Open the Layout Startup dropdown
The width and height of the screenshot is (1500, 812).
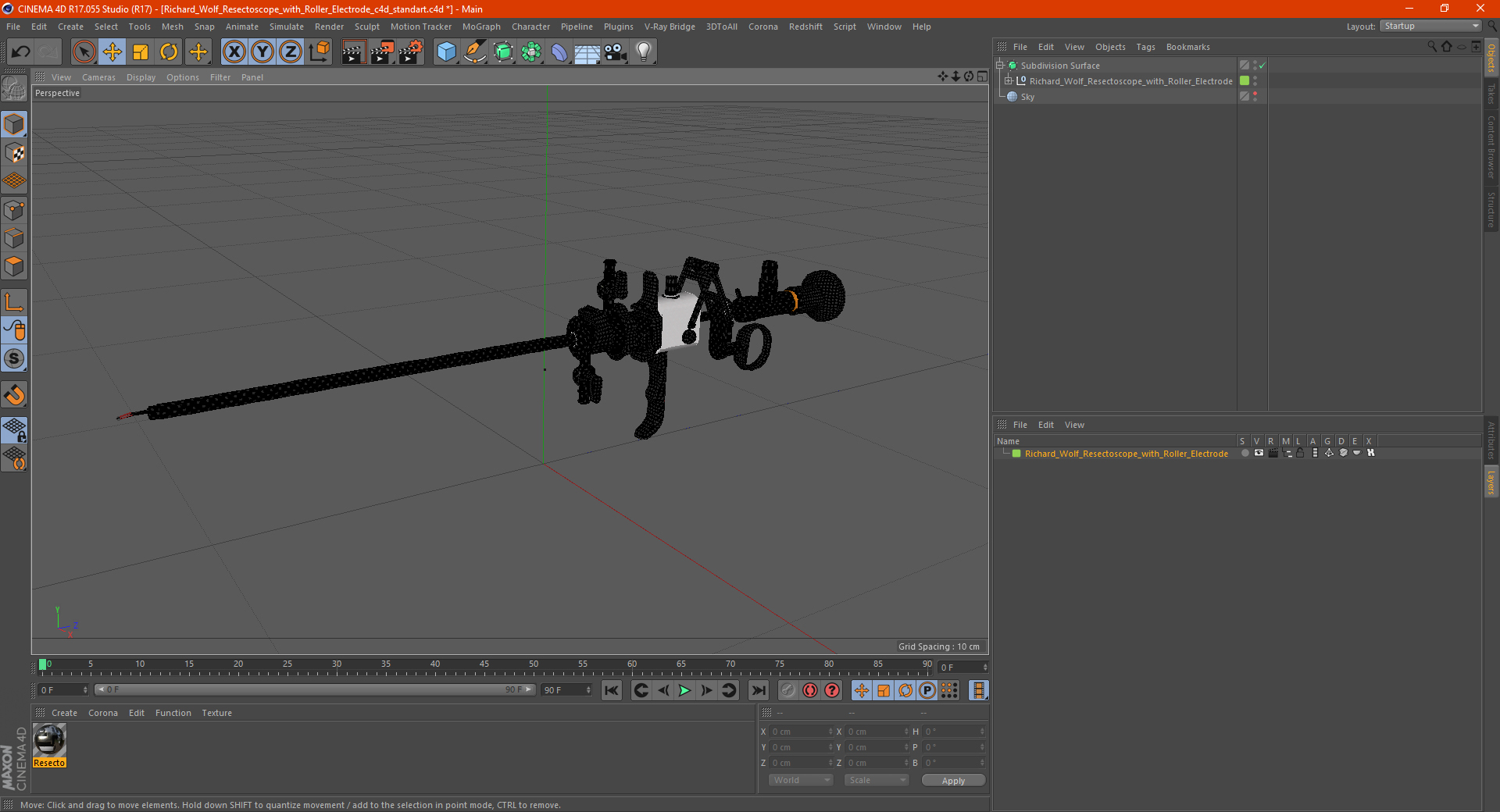coord(1430,26)
